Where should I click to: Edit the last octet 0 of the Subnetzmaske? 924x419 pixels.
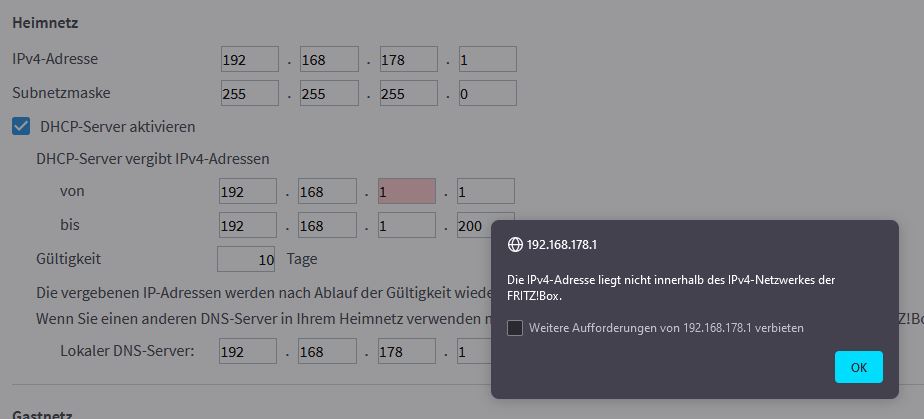(x=488, y=93)
